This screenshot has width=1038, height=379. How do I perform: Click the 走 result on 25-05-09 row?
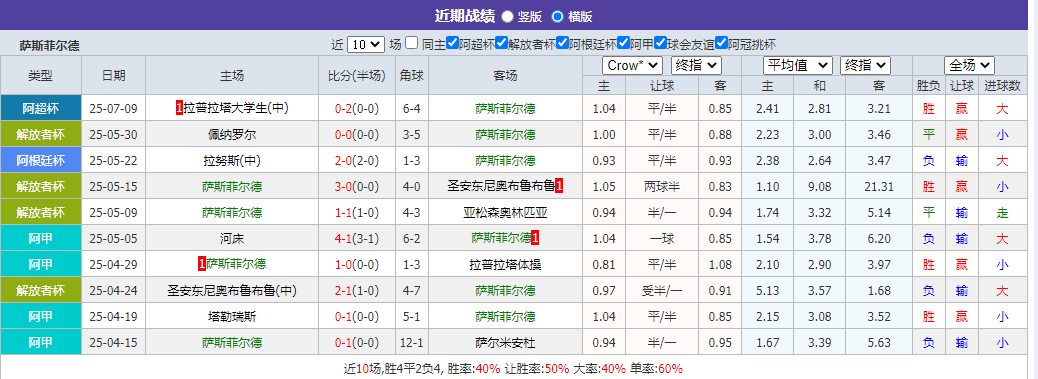point(1002,213)
